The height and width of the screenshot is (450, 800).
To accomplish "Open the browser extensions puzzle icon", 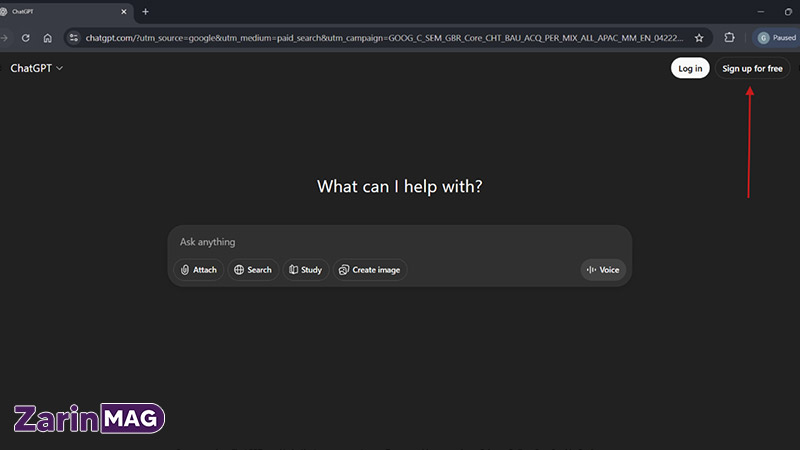I will (x=730, y=38).
